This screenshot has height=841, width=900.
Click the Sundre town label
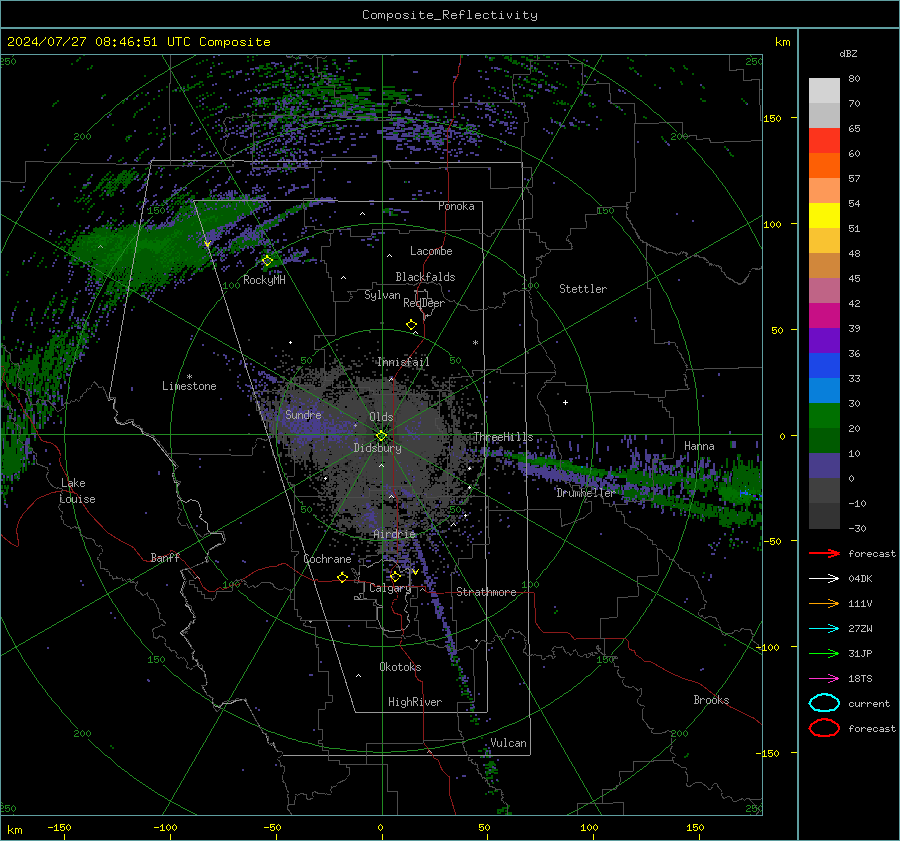[303, 414]
